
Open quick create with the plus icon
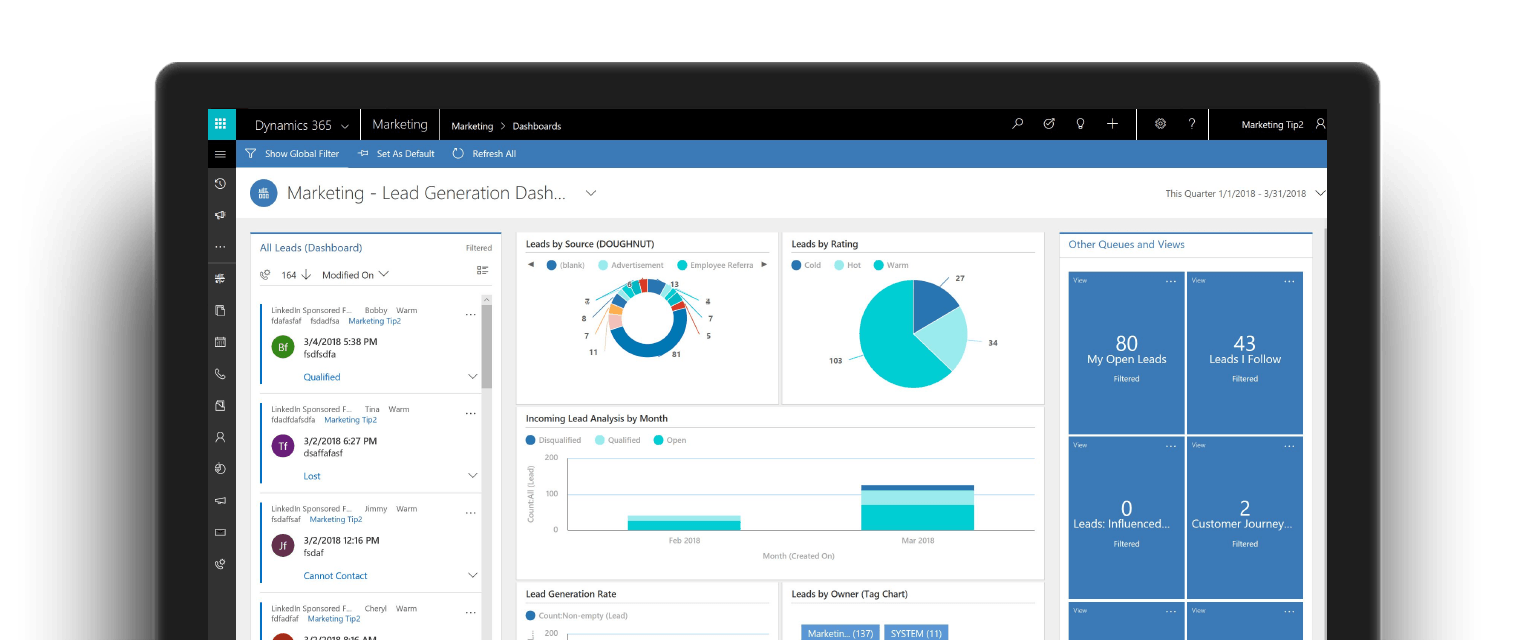pyautogui.click(x=1112, y=123)
